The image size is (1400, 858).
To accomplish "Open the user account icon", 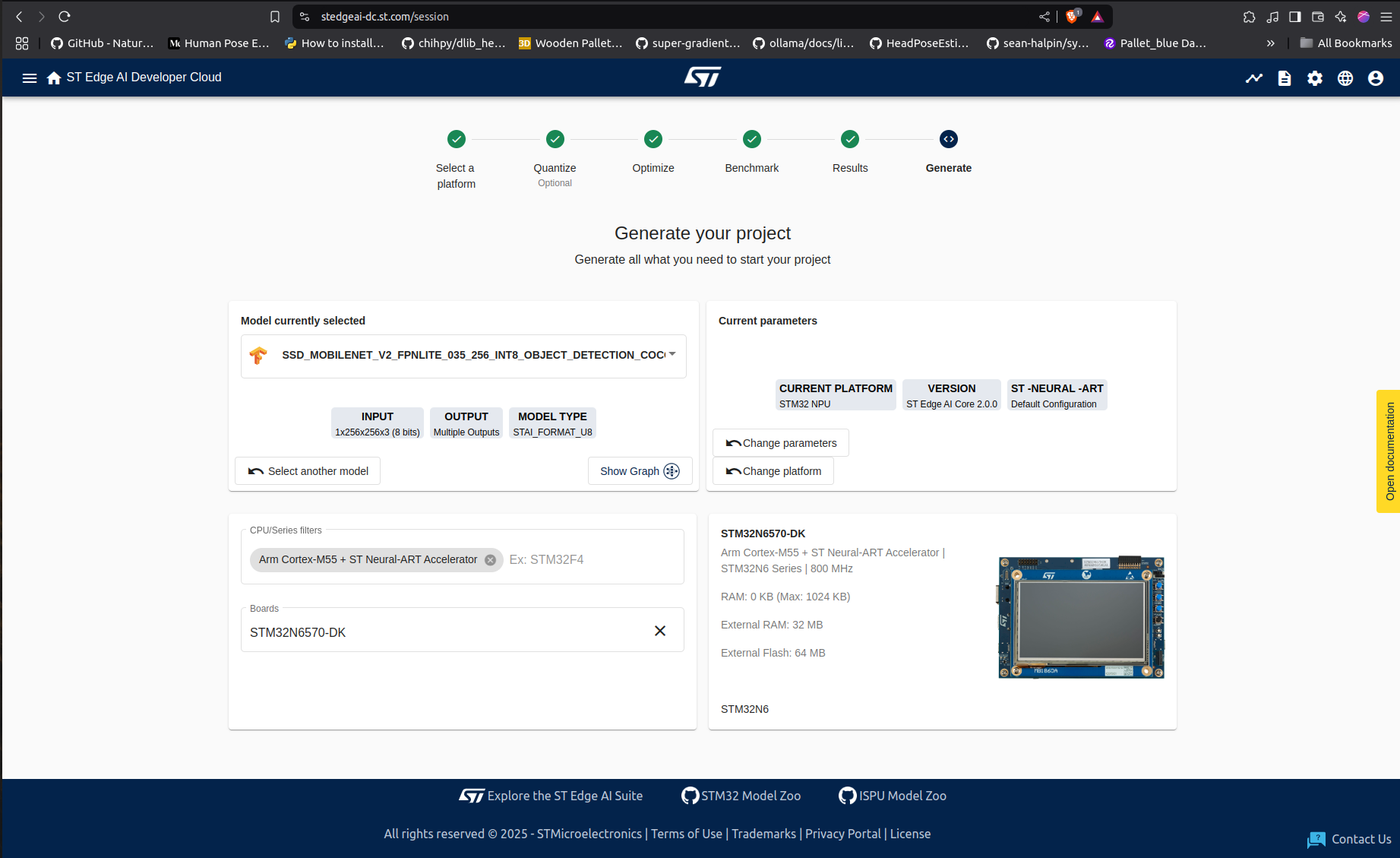I will [x=1375, y=78].
